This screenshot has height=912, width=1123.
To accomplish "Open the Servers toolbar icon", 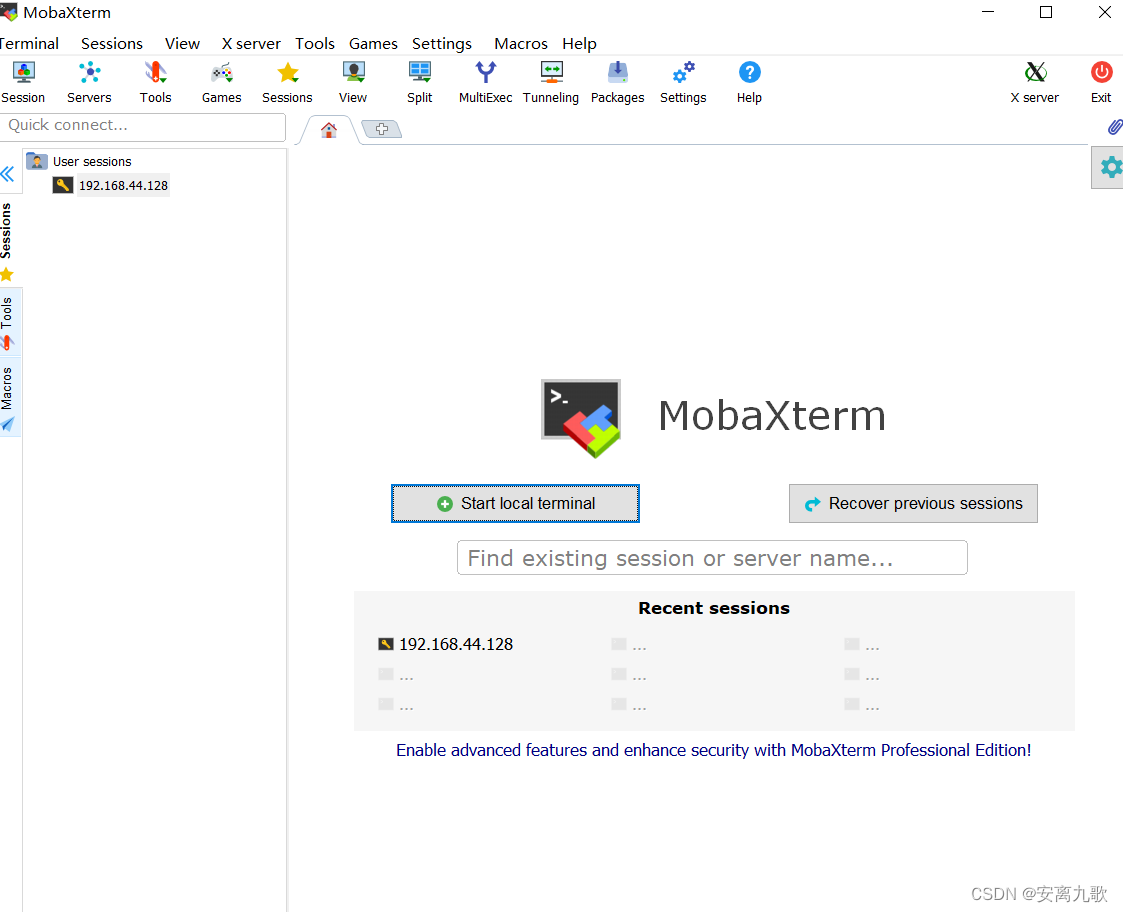I will coord(90,82).
